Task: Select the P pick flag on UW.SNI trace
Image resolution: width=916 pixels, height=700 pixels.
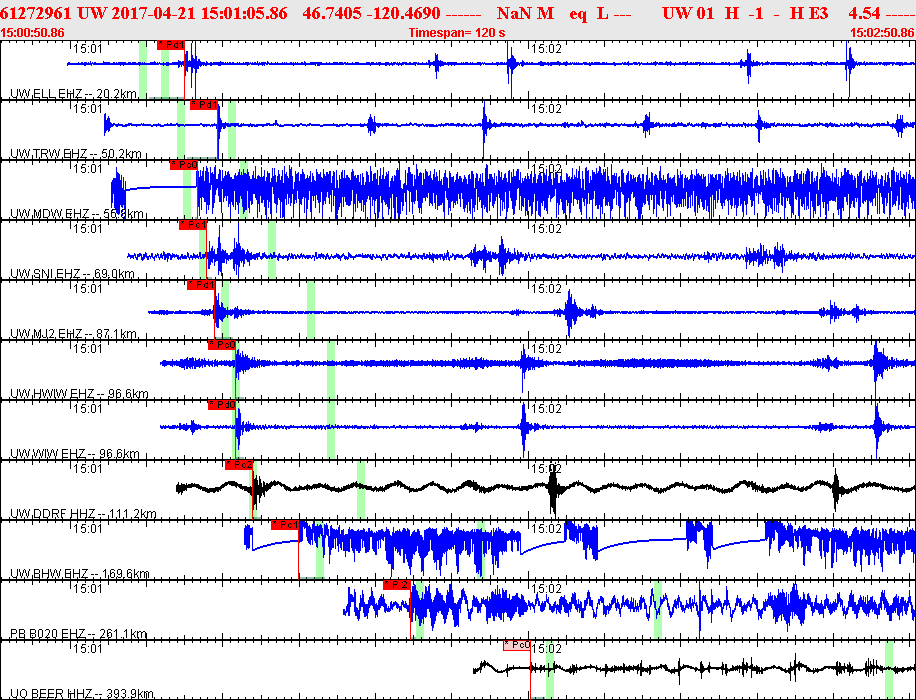Action: (192, 225)
